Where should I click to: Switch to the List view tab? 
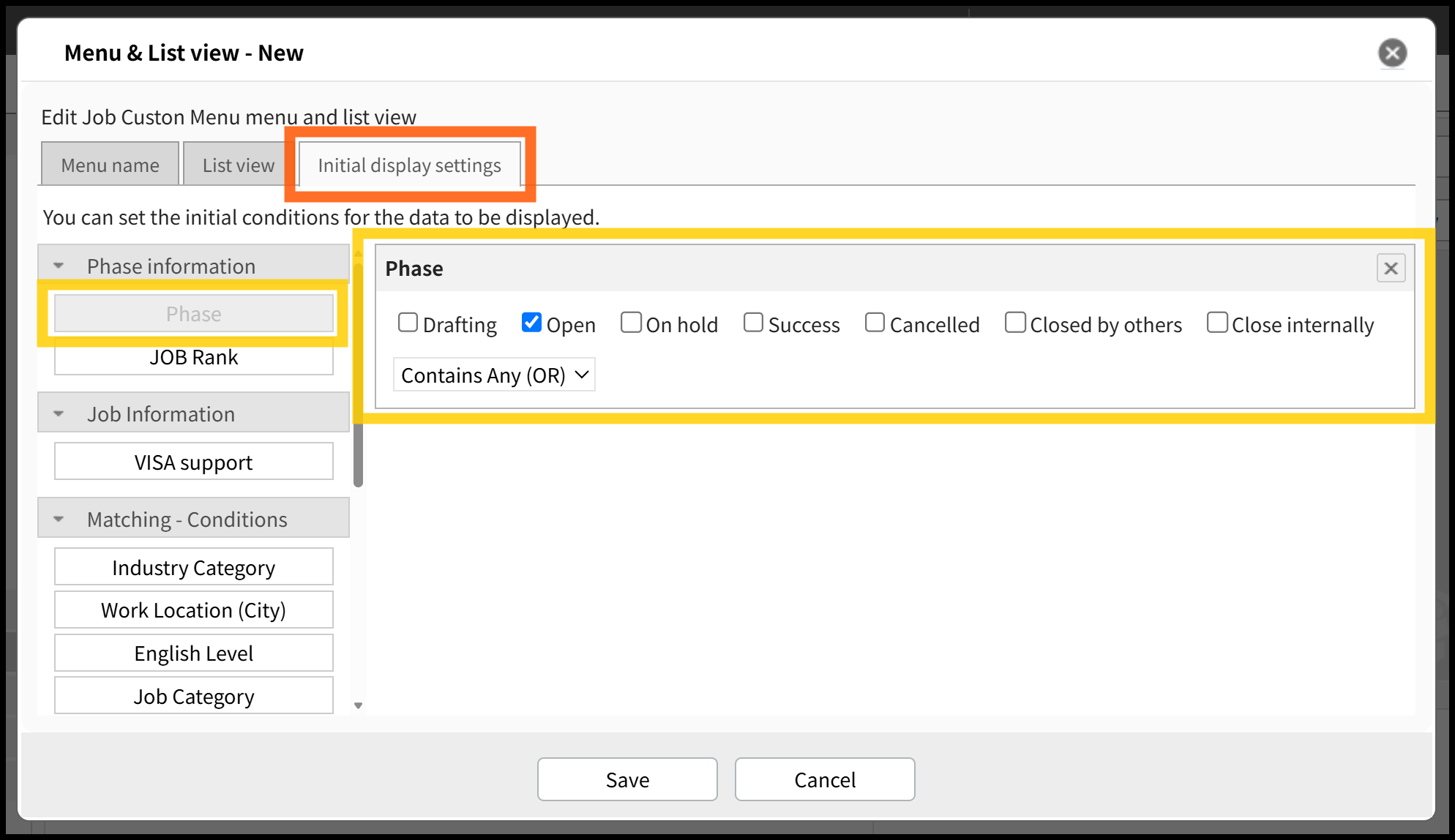[239, 164]
